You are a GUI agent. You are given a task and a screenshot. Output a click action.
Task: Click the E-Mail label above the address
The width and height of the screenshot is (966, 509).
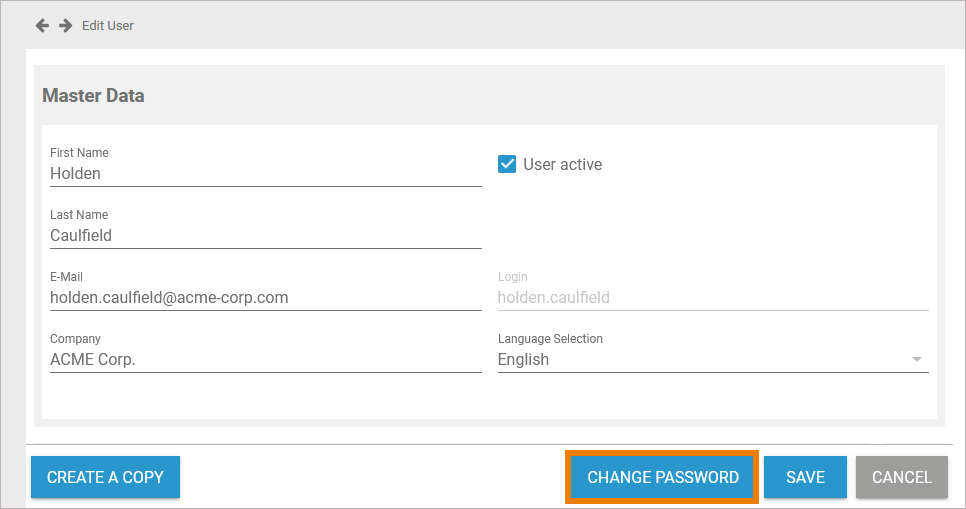coord(66,277)
